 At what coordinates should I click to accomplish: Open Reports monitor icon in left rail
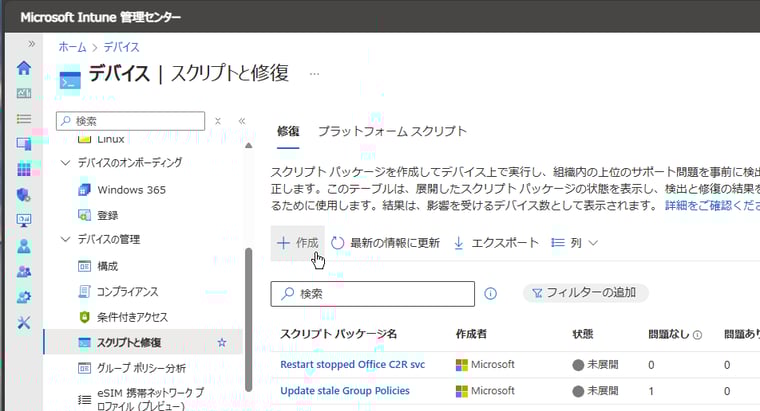tap(24, 221)
